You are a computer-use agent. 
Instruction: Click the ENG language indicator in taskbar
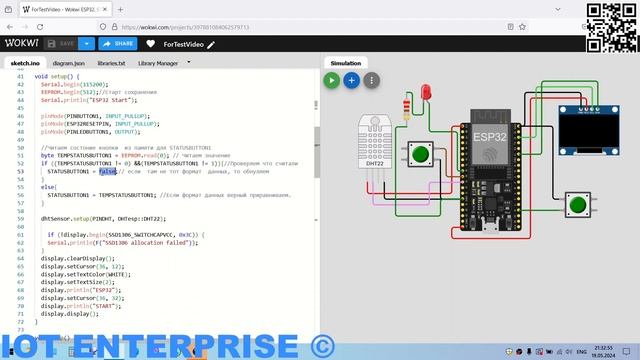click(582, 351)
